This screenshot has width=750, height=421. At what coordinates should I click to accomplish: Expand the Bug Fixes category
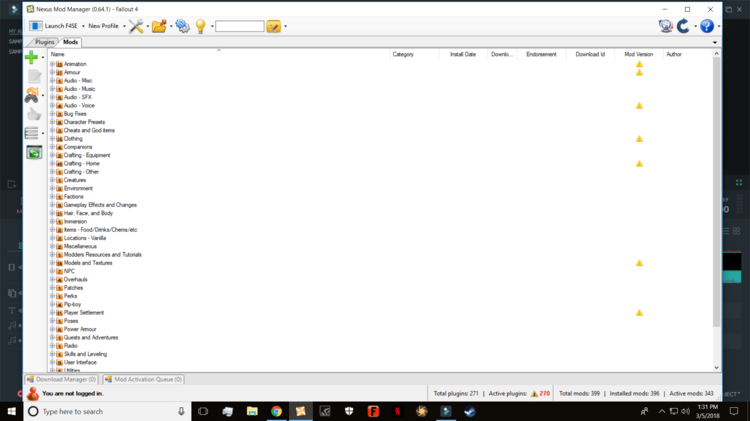[53, 114]
